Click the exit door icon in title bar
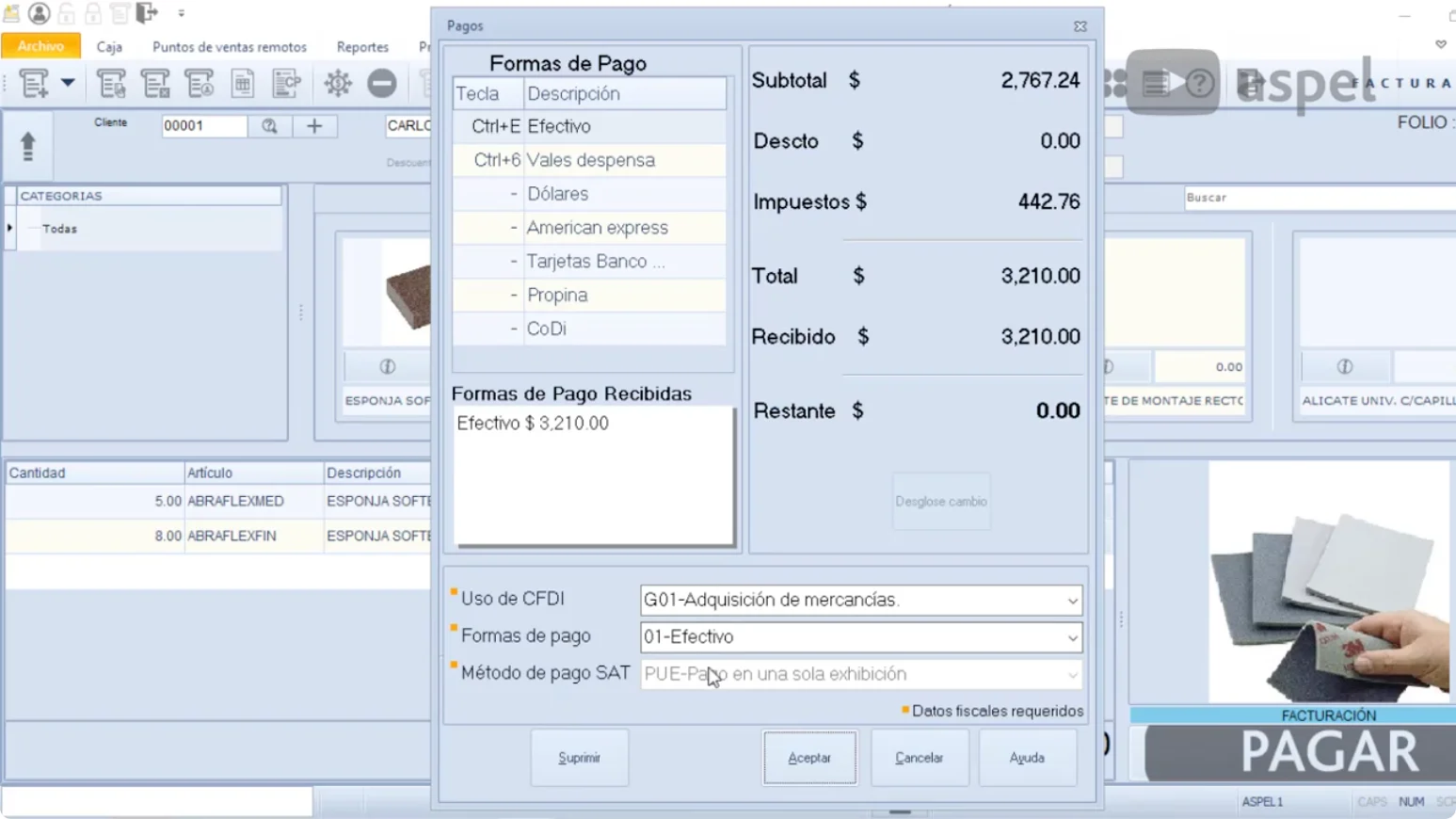The width and height of the screenshot is (1456, 819). tap(146, 13)
